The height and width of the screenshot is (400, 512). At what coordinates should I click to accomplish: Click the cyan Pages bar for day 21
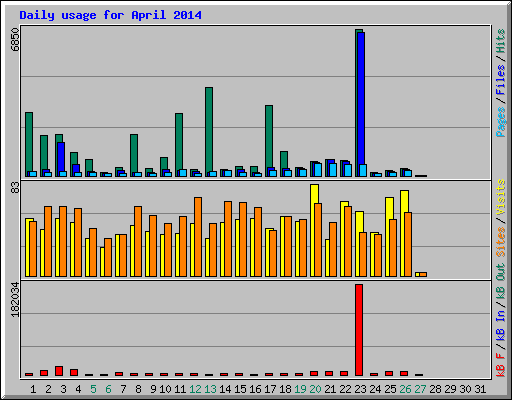coord(333,170)
